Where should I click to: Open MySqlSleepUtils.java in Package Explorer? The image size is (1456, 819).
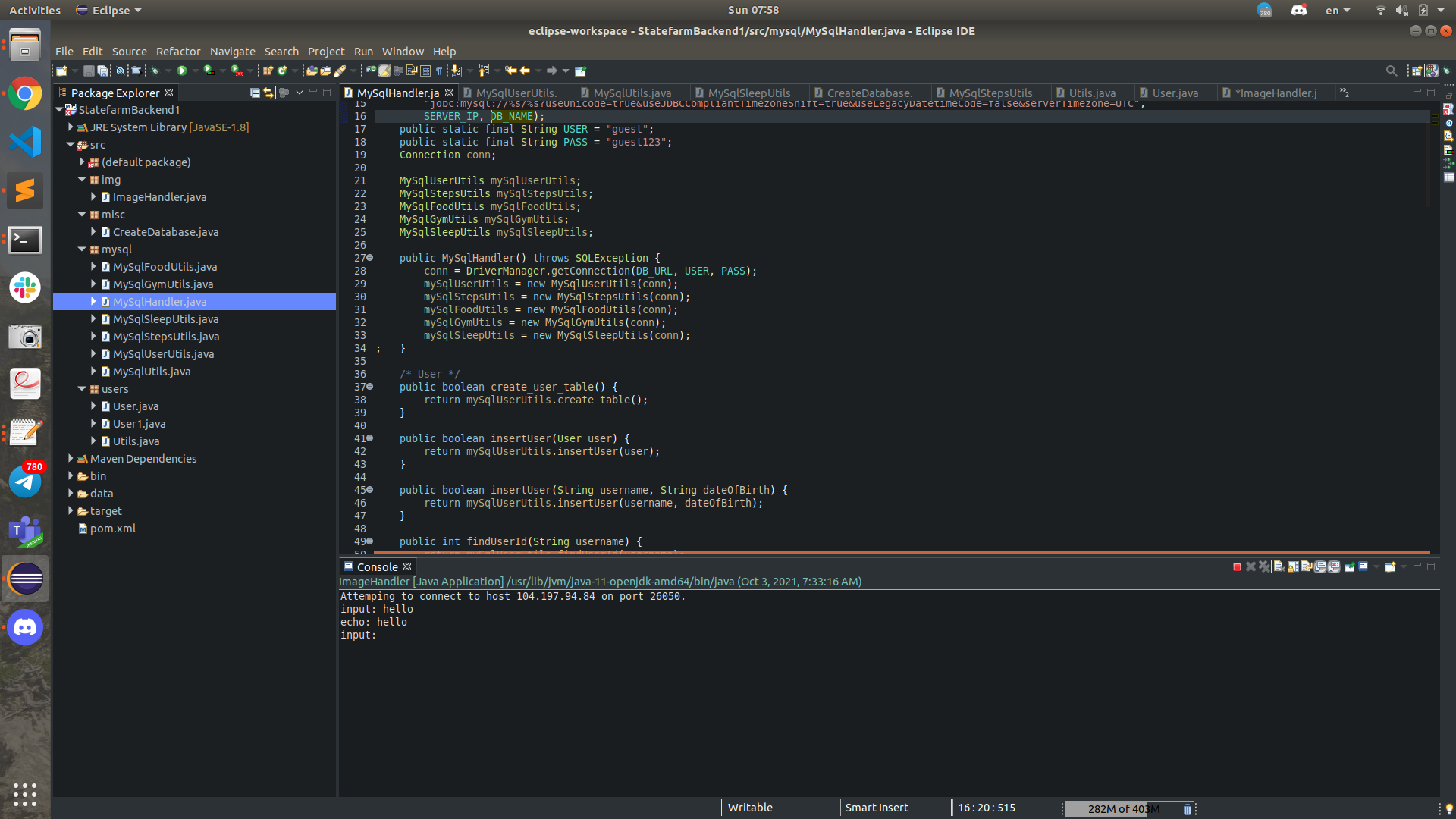click(x=165, y=319)
